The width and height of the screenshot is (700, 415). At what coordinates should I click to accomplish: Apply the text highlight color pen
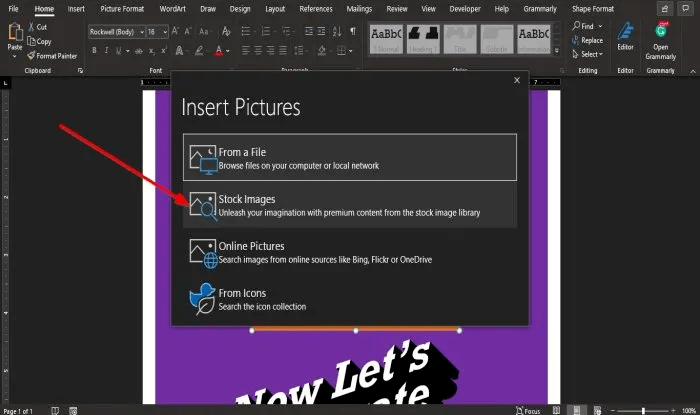click(199, 51)
